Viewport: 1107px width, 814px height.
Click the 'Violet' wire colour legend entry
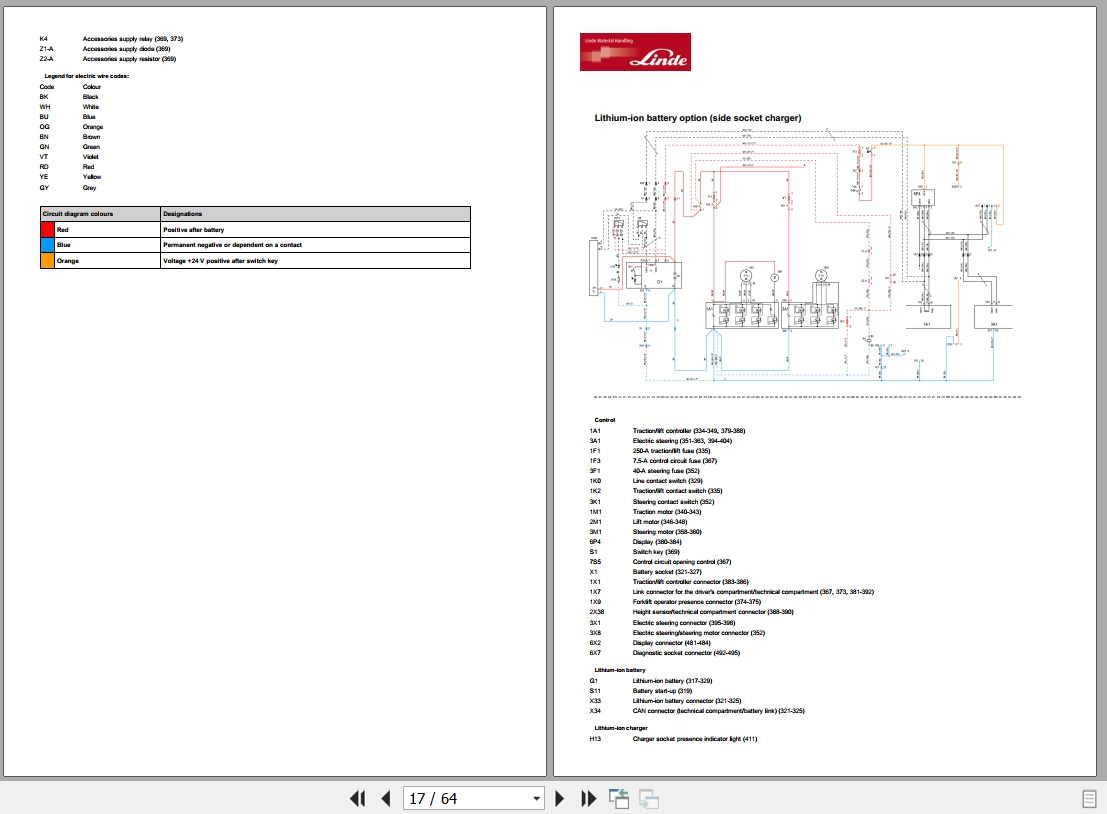90,157
